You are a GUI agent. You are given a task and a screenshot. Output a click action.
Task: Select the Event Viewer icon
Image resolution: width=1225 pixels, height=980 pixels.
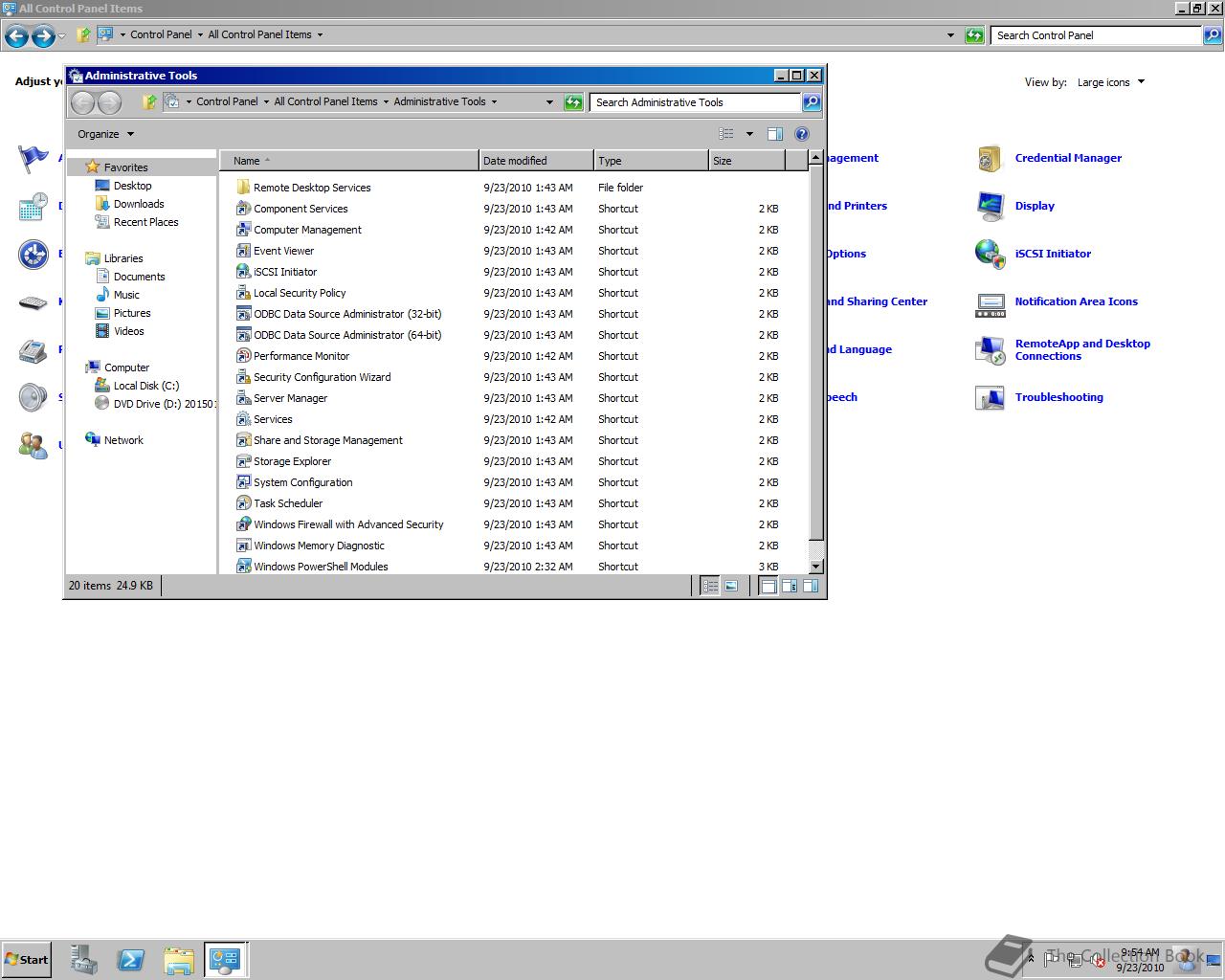coord(243,251)
